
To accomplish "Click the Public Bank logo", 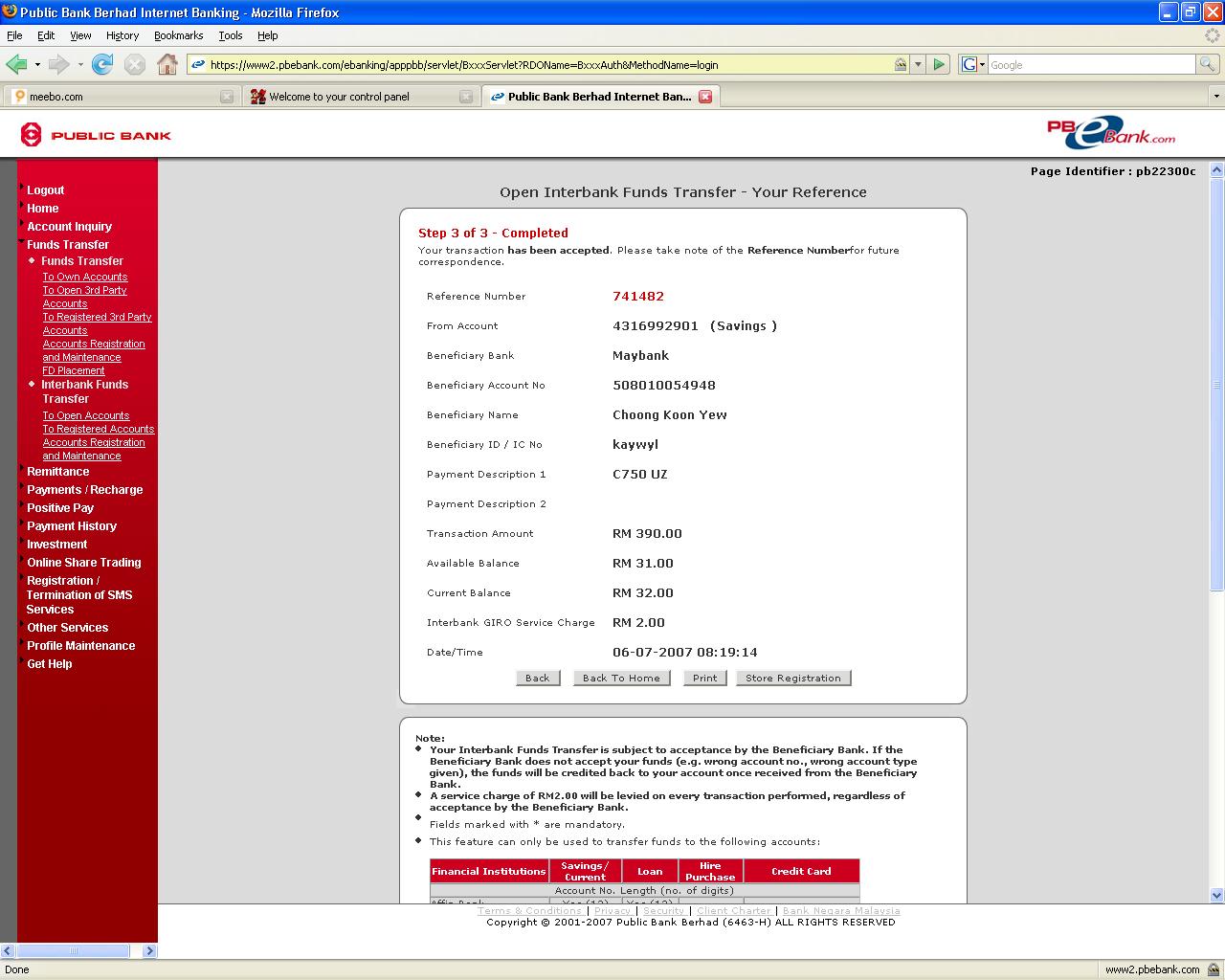I will point(96,135).
